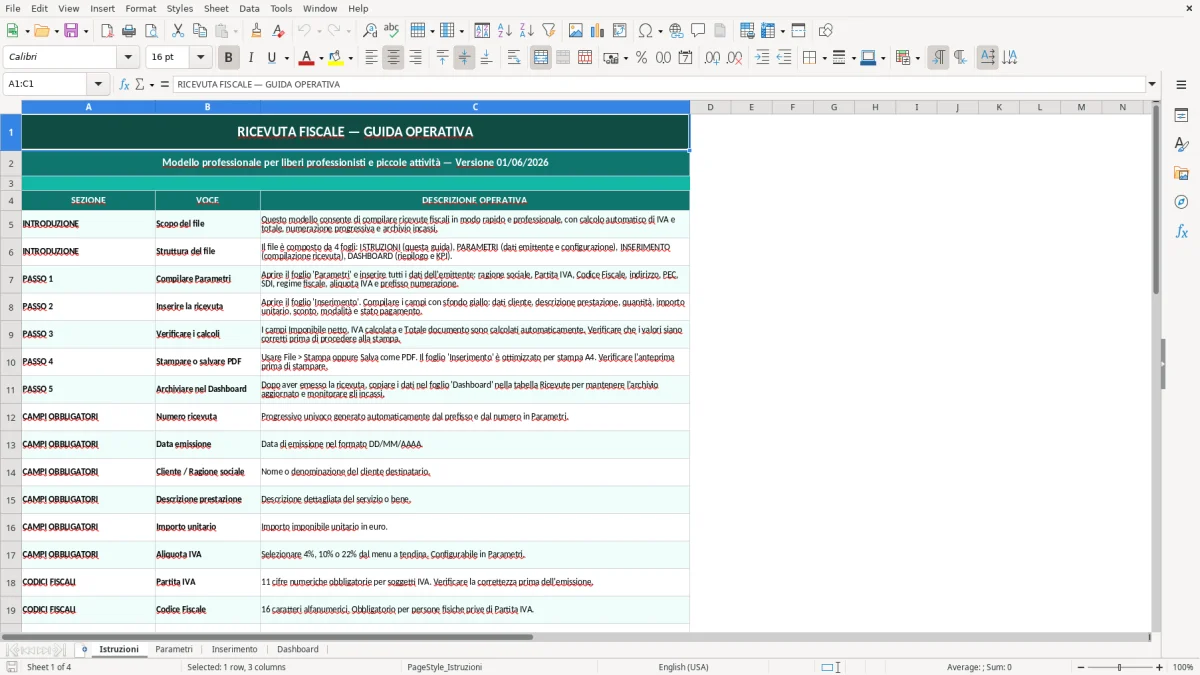Open sidebar Functions fx icon

(1181, 231)
